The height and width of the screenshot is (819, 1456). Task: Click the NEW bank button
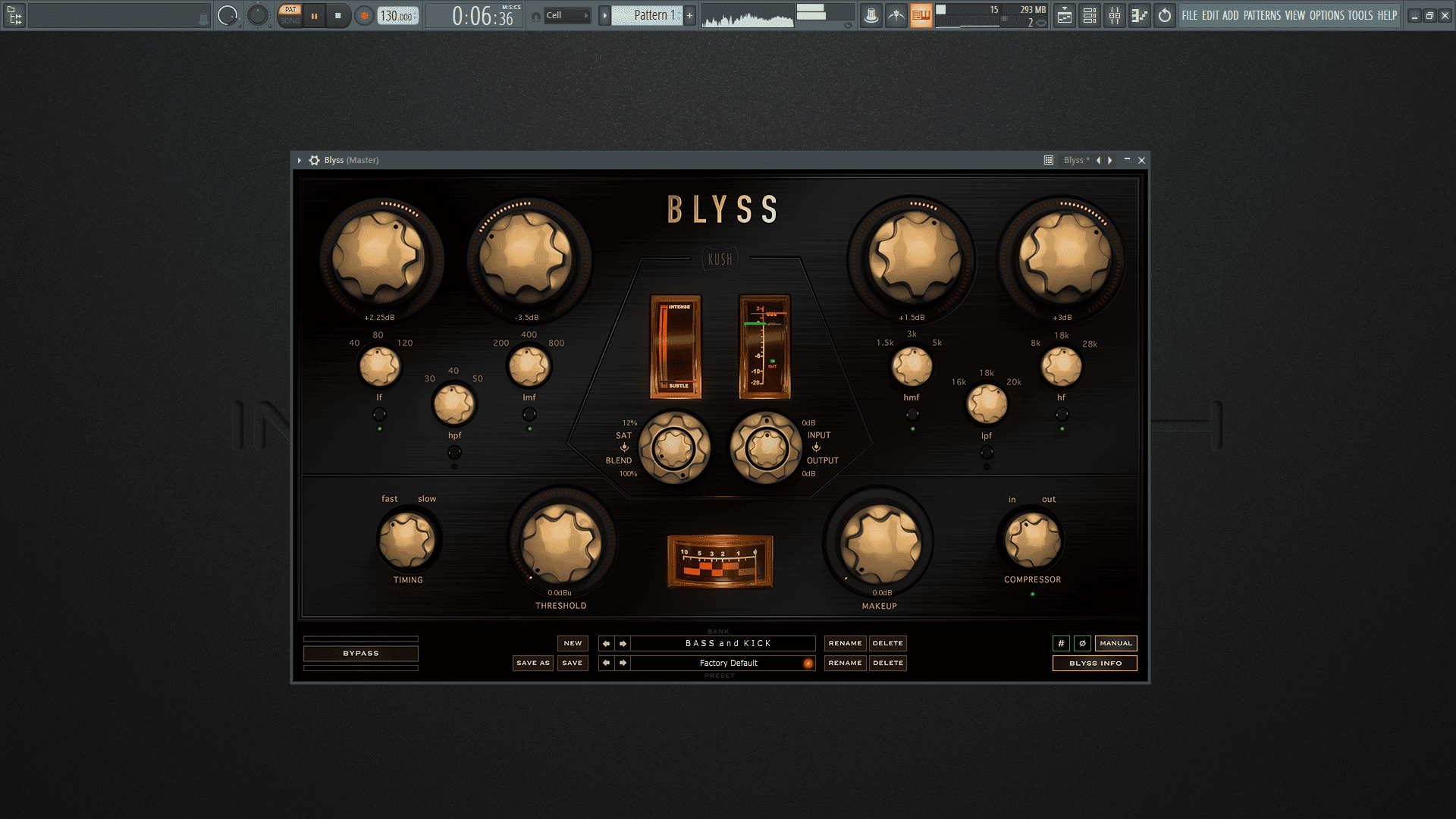pyautogui.click(x=573, y=643)
